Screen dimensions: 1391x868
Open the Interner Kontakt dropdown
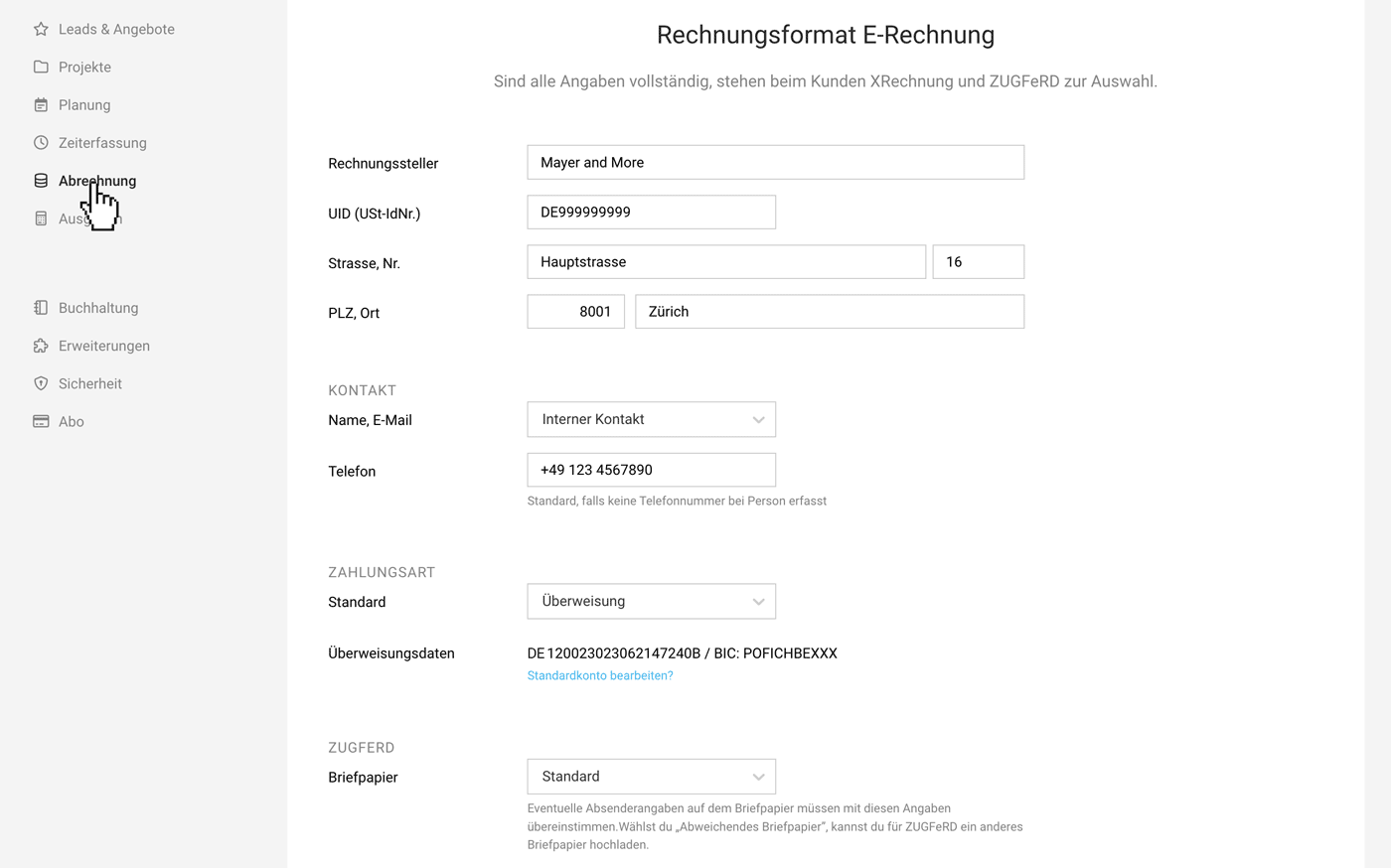651,419
